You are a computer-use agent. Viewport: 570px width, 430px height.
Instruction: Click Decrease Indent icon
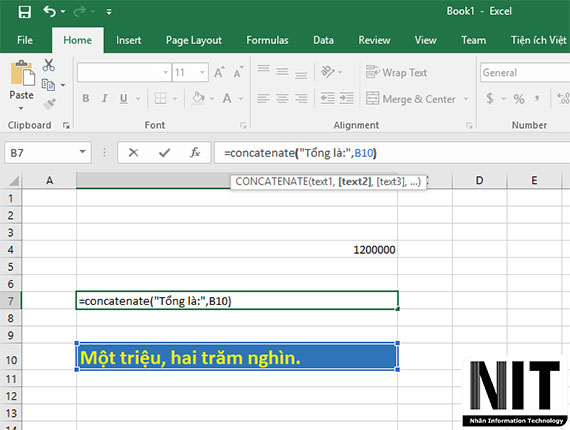(x=327, y=98)
